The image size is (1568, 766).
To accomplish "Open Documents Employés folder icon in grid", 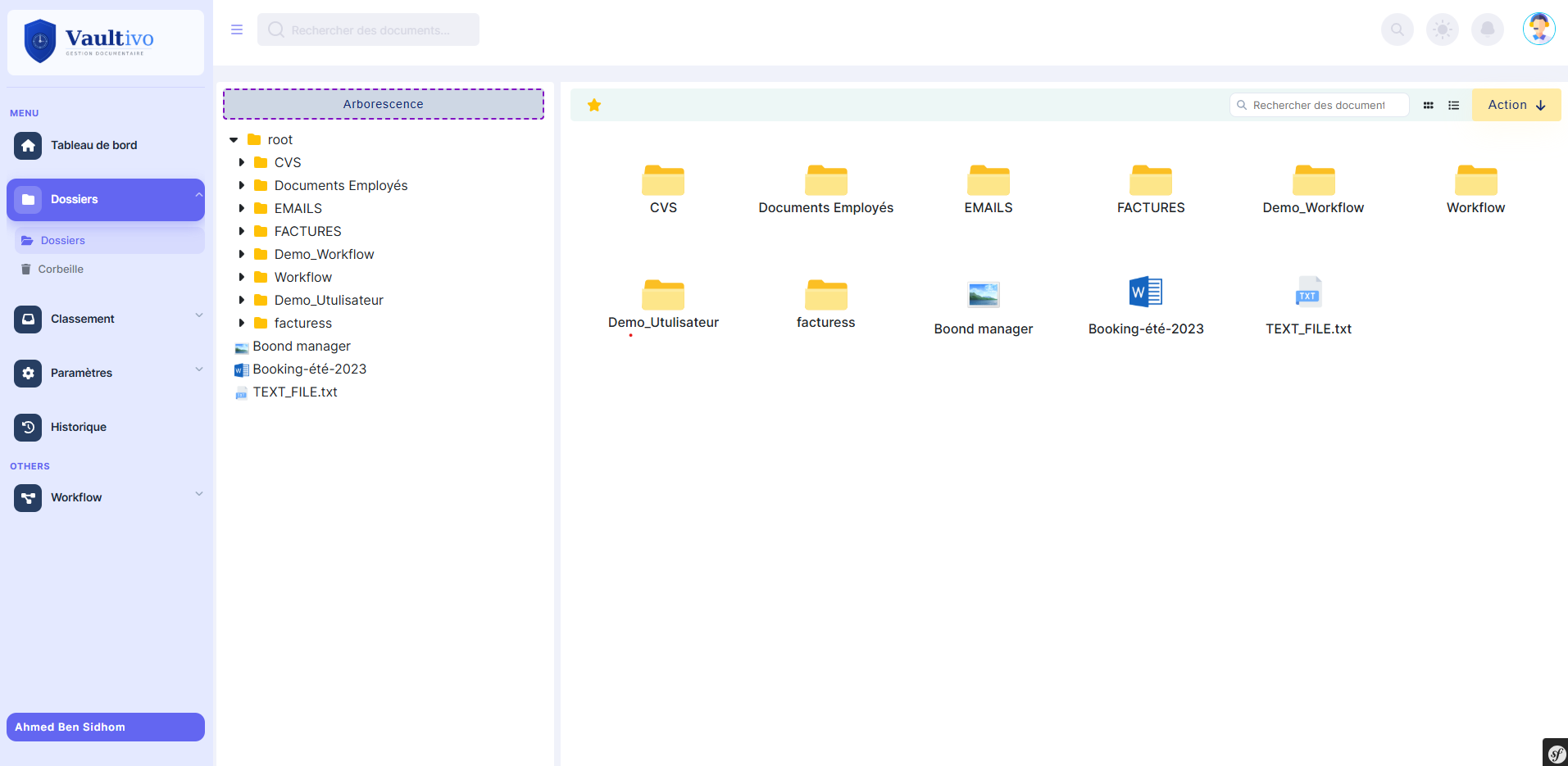I will [x=826, y=179].
